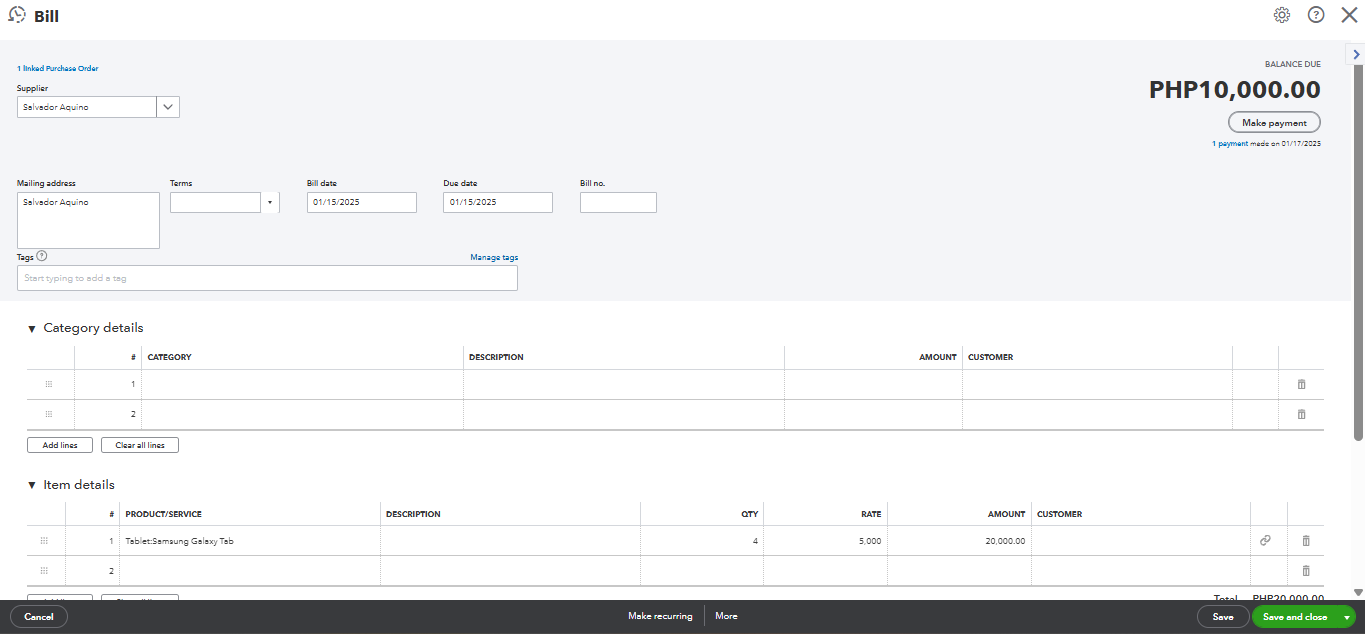The width and height of the screenshot is (1365, 634).
Task: Click Make recurring in the footer
Action: pyautogui.click(x=660, y=616)
